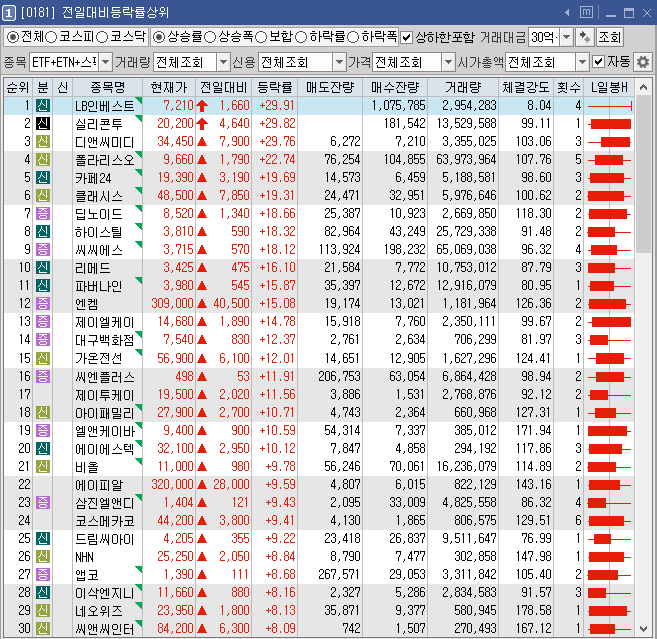Click the 증 badge on 씨씨에스 row
The image size is (657, 639).
click(43, 250)
